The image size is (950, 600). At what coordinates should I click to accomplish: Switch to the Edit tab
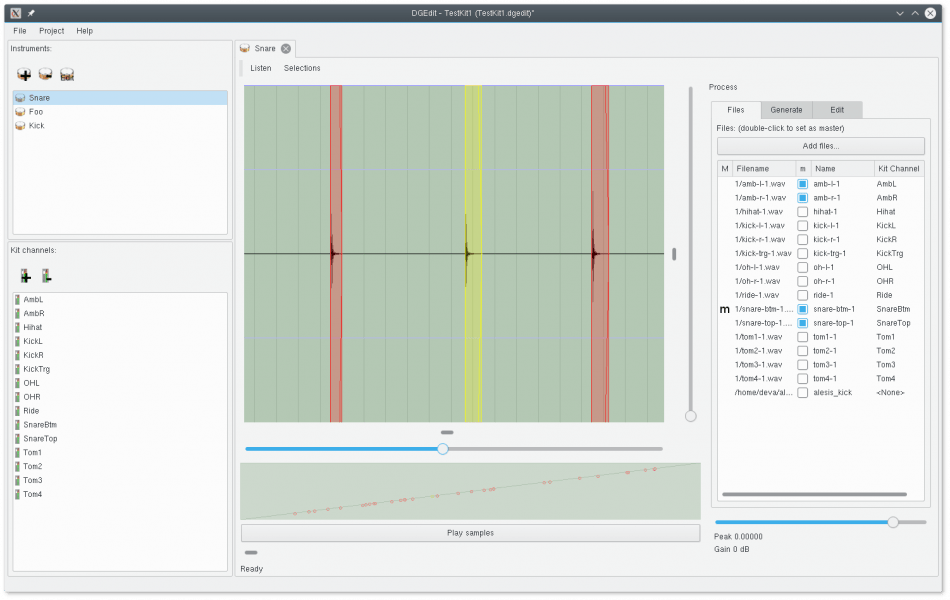click(837, 110)
